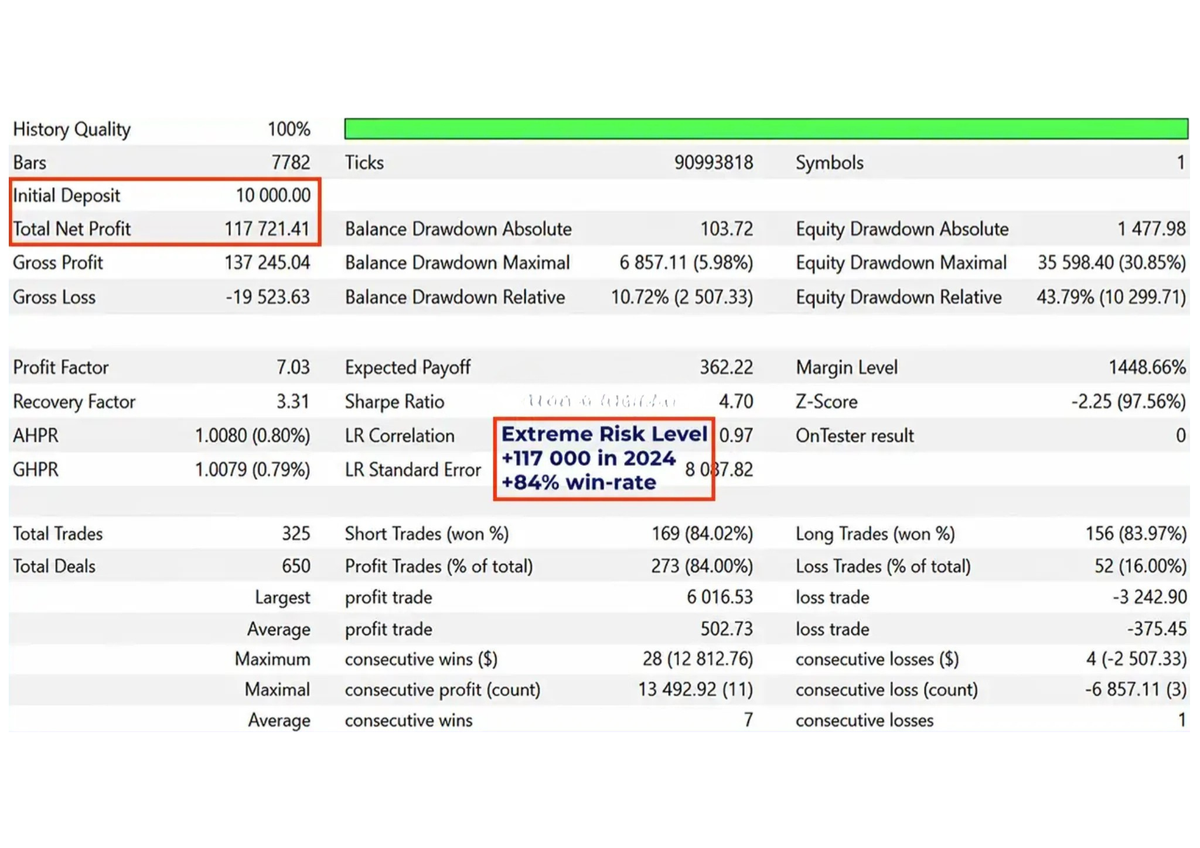Click the Extreme Risk Level annotation box
The image size is (1200, 848).
[x=604, y=458]
